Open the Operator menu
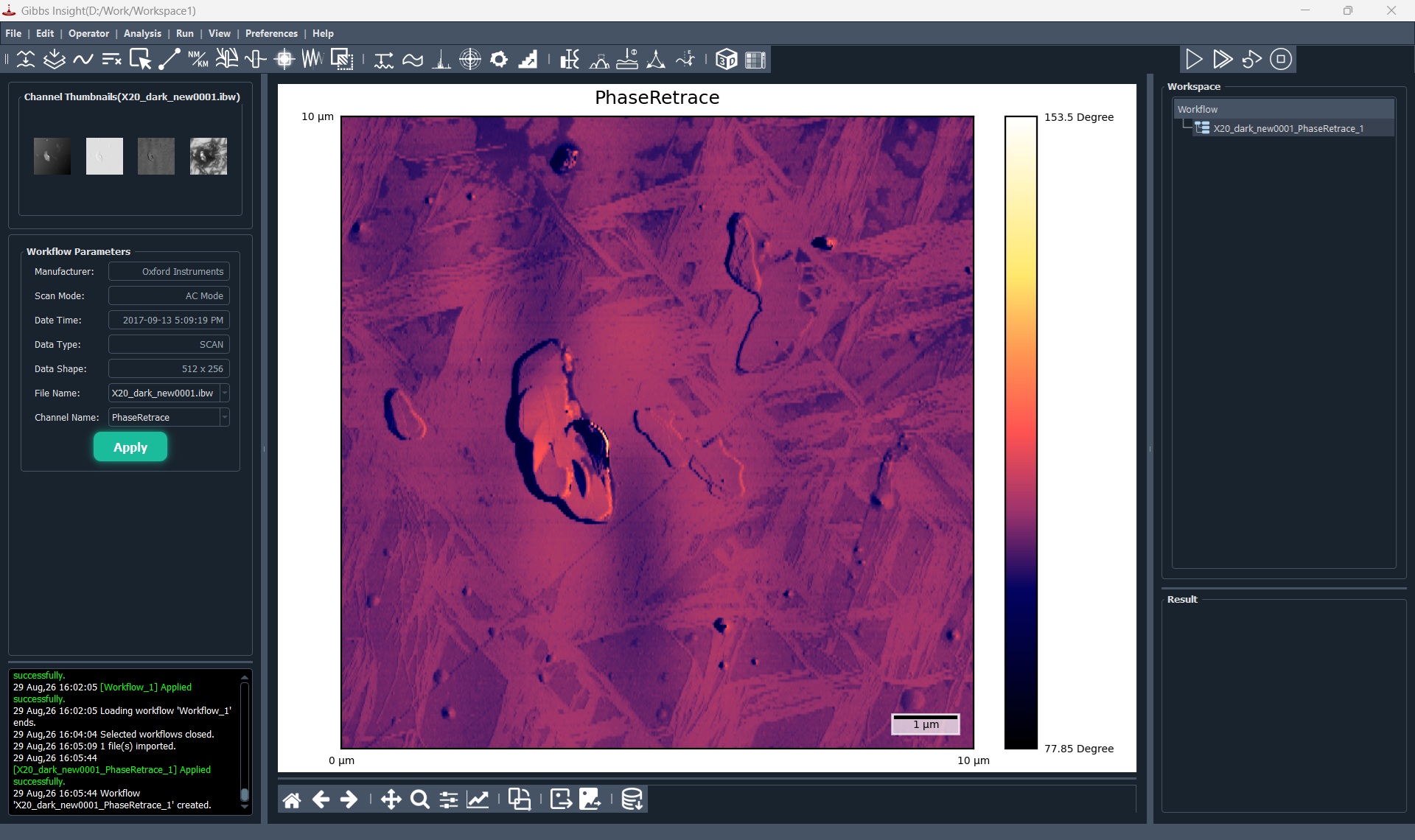1415x840 pixels. [88, 33]
